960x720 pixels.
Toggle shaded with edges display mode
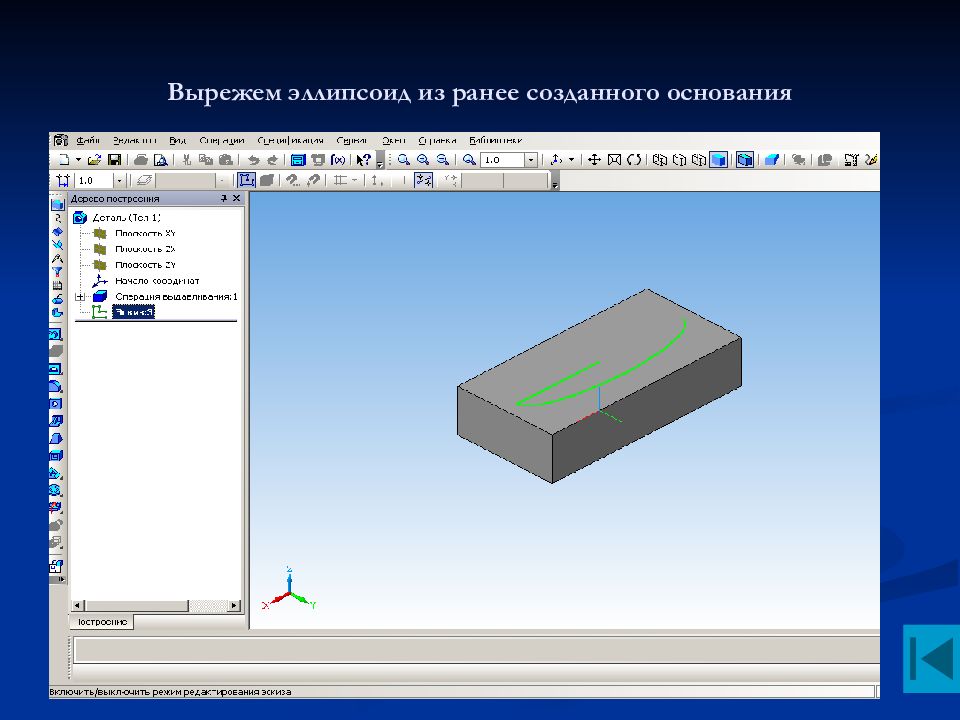point(744,160)
